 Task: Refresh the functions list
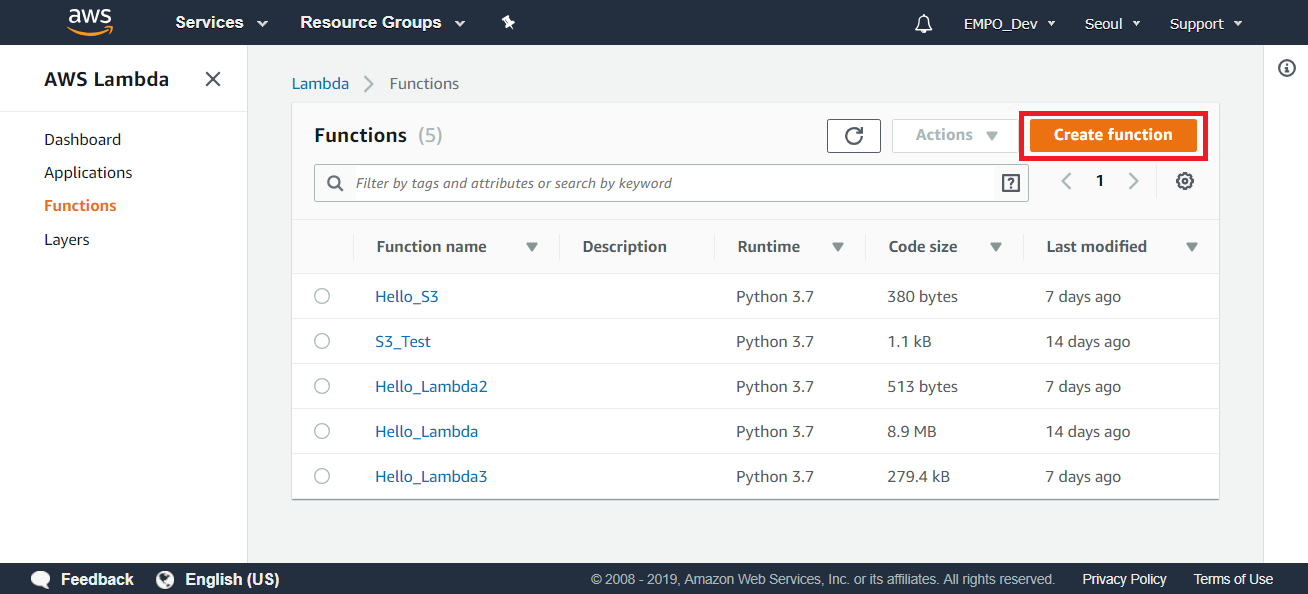tap(854, 136)
